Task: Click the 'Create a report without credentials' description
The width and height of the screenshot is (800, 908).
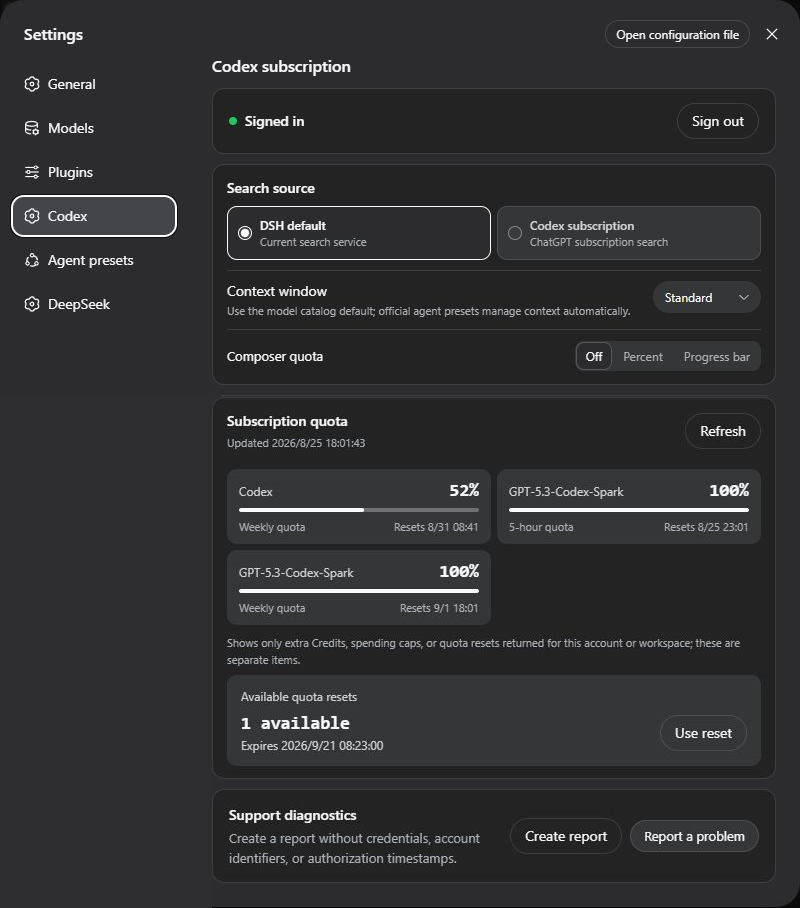Action: (x=354, y=848)
